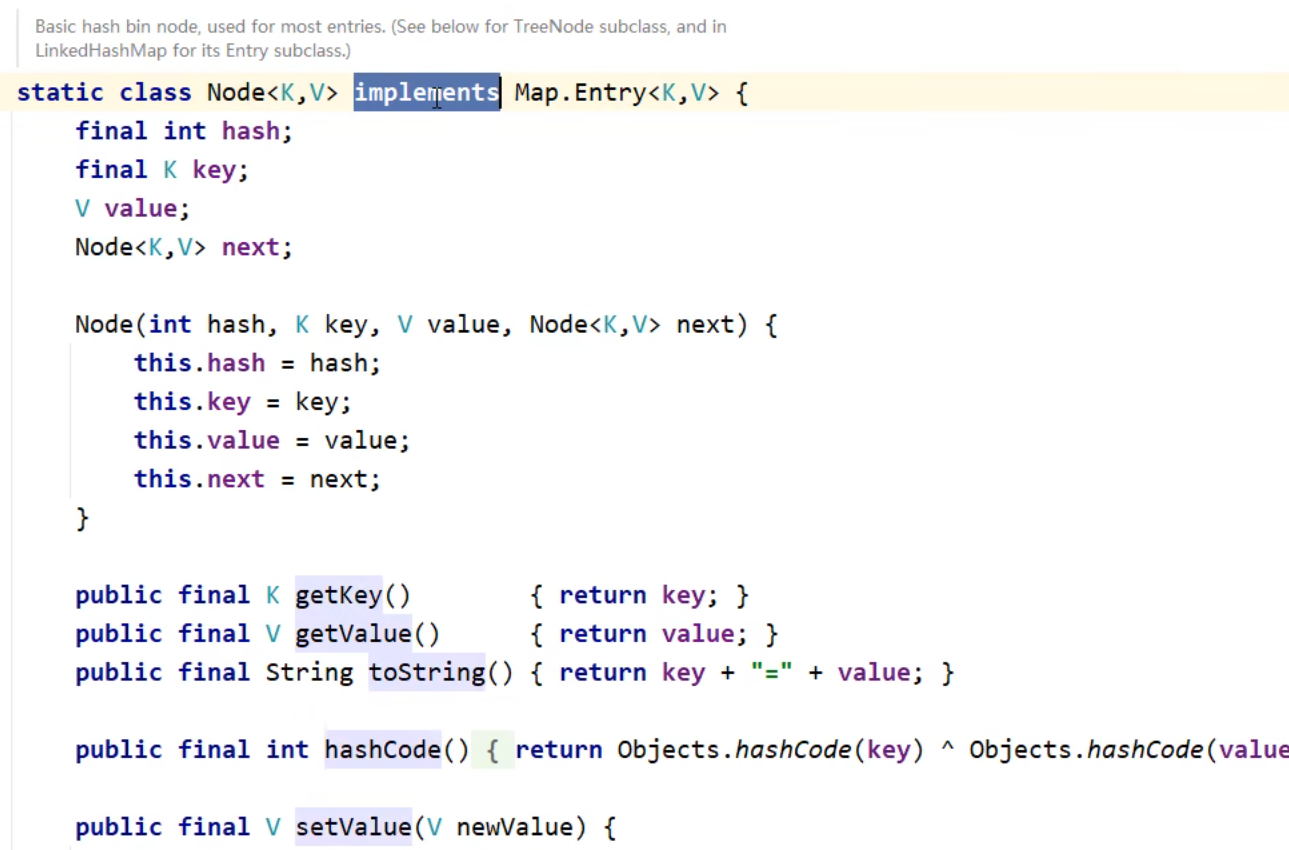Click Map.Entry in the class declaration
The width and height of the screenshot is (1289, 850).
579,93
